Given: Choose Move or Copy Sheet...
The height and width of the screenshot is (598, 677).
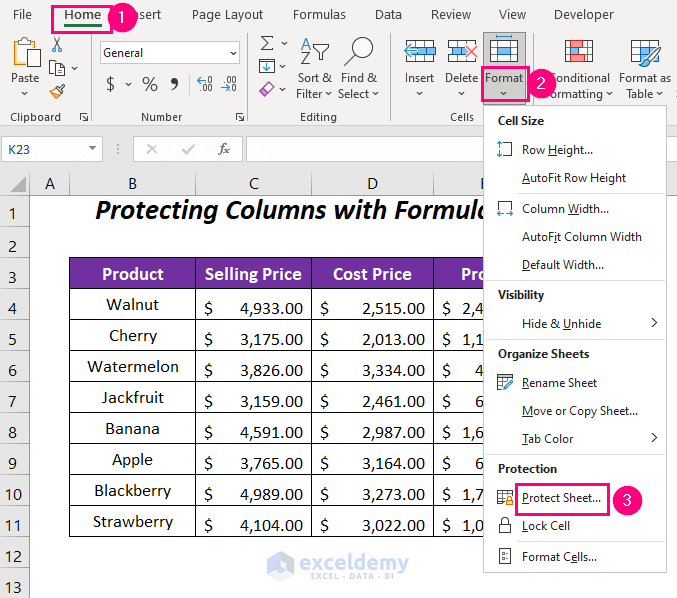Looking at the screenshot, I should point(575,411).
